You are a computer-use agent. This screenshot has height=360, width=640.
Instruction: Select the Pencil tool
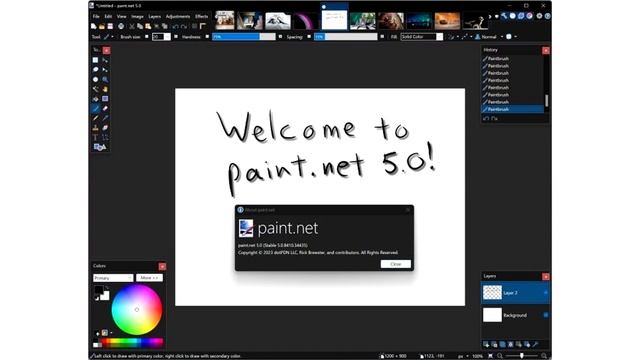[x=96, y=118]
